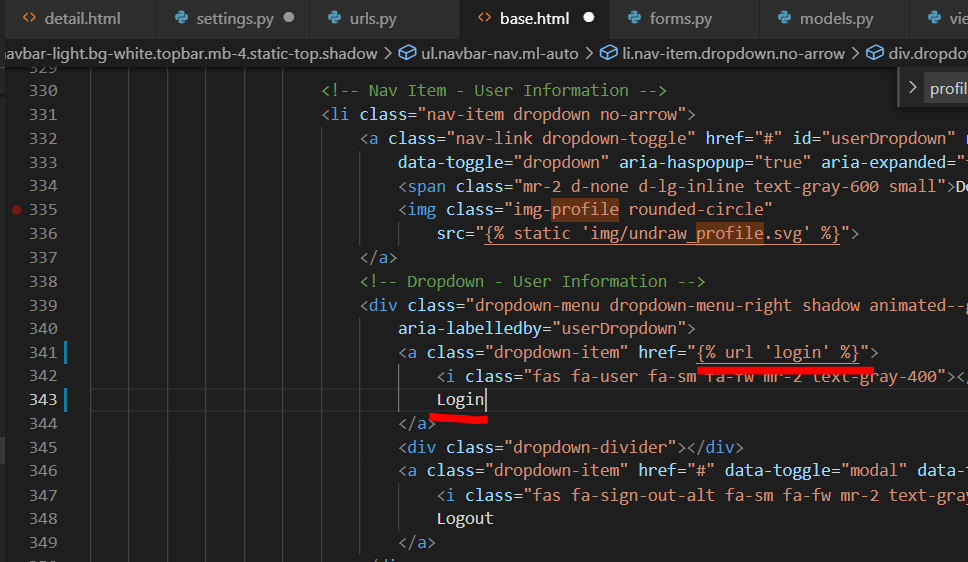Remove the breakpoint on line 335
The width and height of the screenshot is (968, 562).
[17, 210]
